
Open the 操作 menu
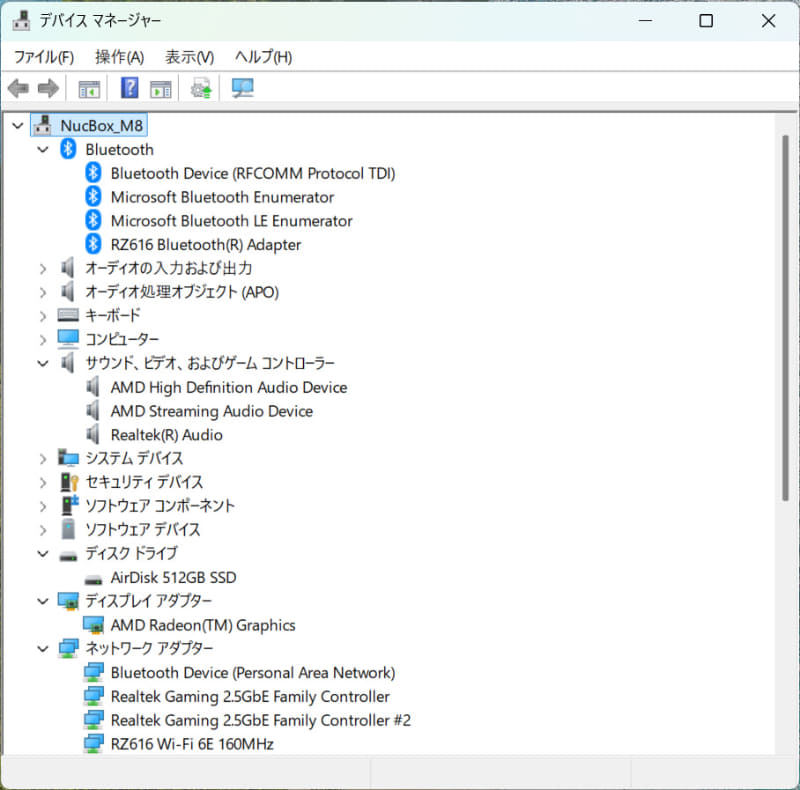(118, 56)
